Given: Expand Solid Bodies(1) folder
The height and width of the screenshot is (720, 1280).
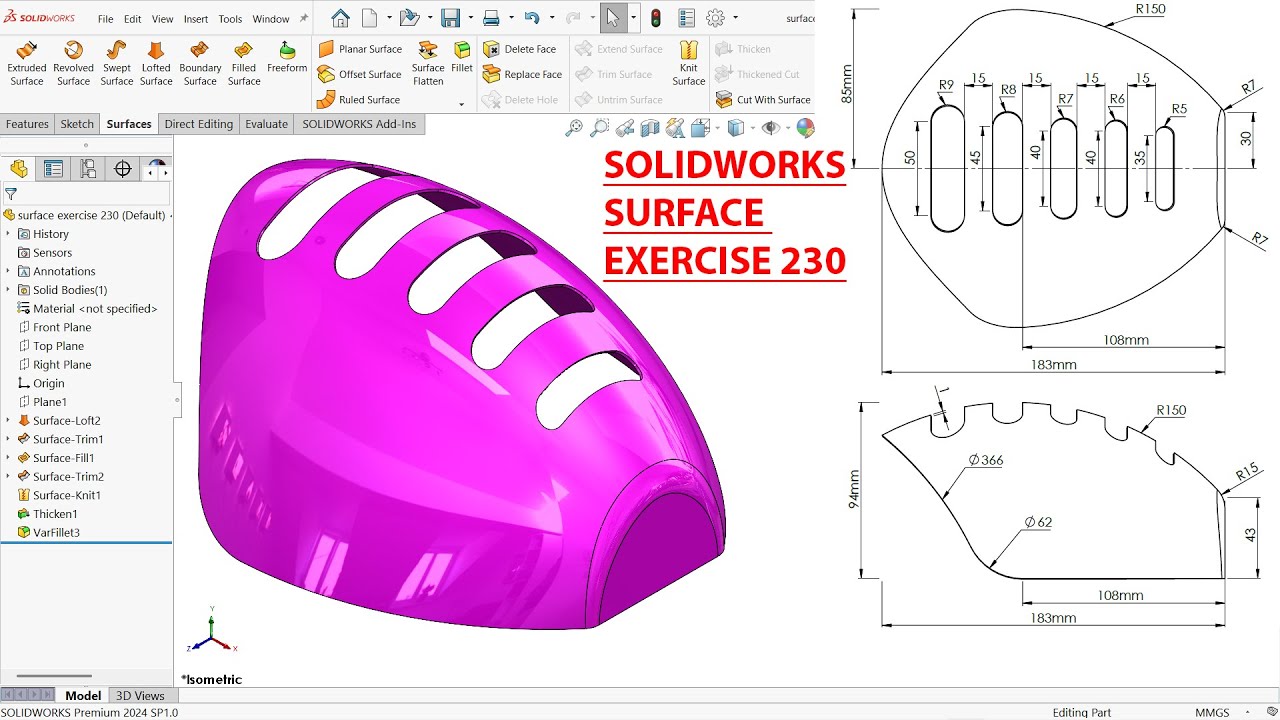Looking at the screenshot, I should click(8, 290).
